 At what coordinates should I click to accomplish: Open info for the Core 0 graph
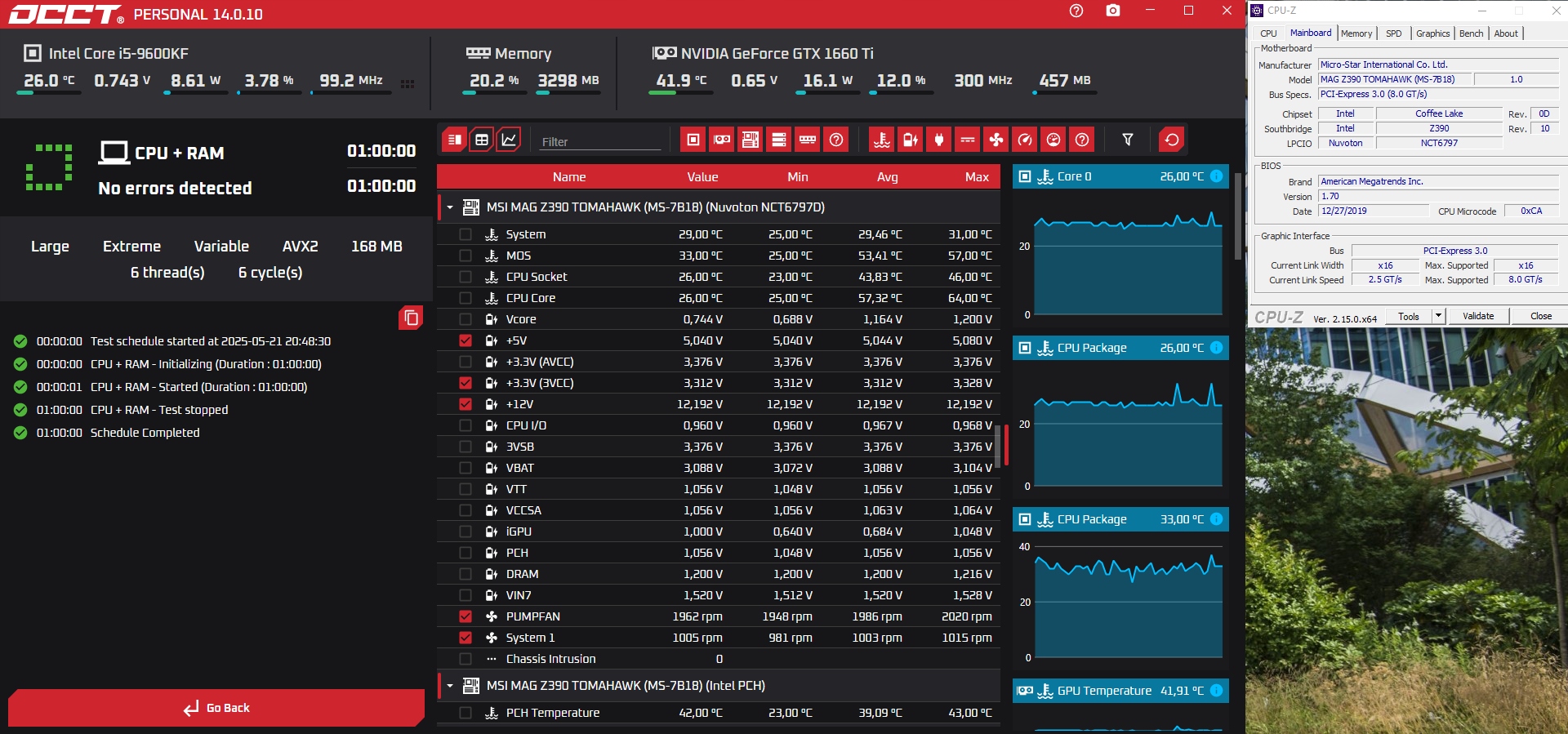coord(1216,176)
